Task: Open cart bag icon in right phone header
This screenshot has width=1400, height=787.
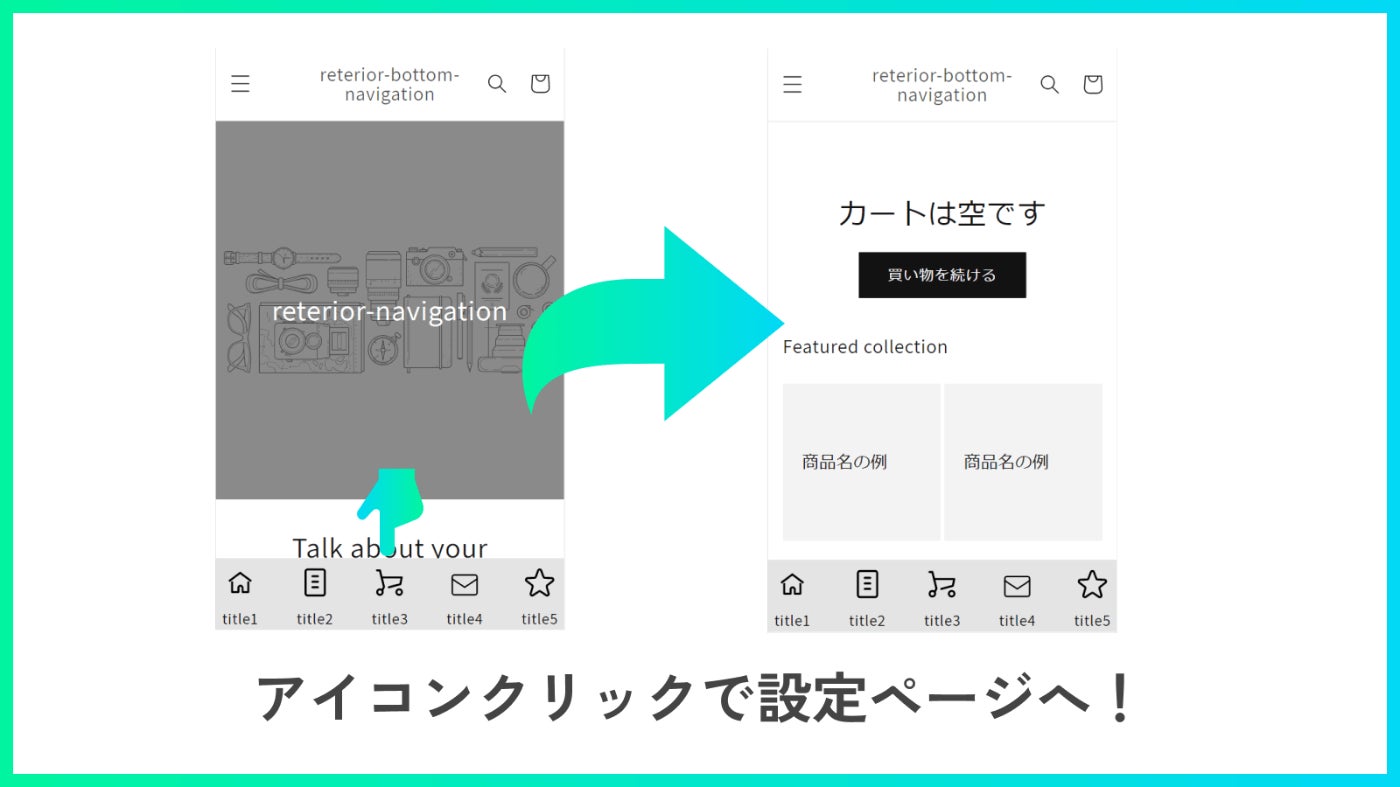Action: point(1093,85)
